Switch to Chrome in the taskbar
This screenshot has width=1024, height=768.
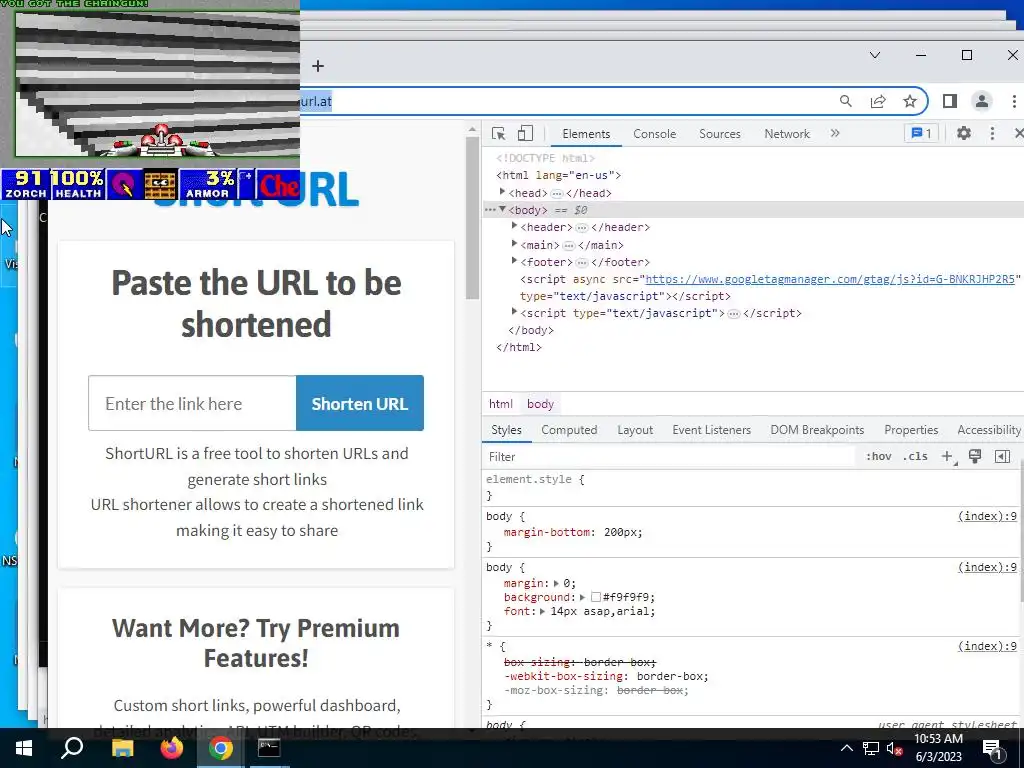point(221,748)
